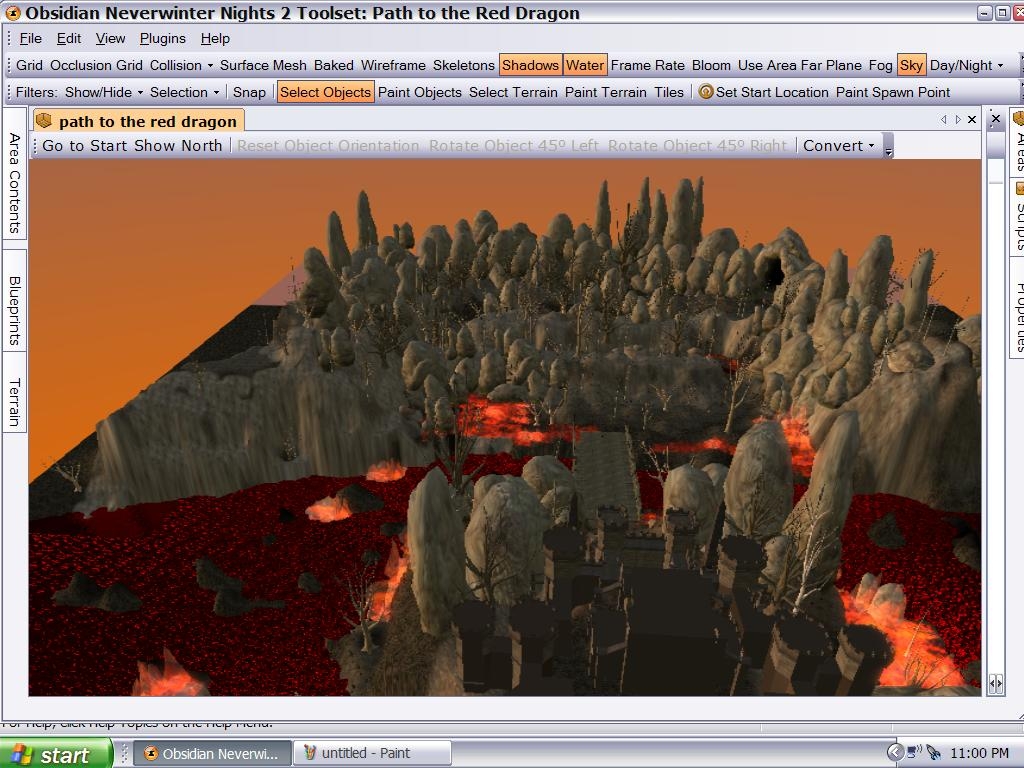Click the Set Start Location icon

pos(706,92)
